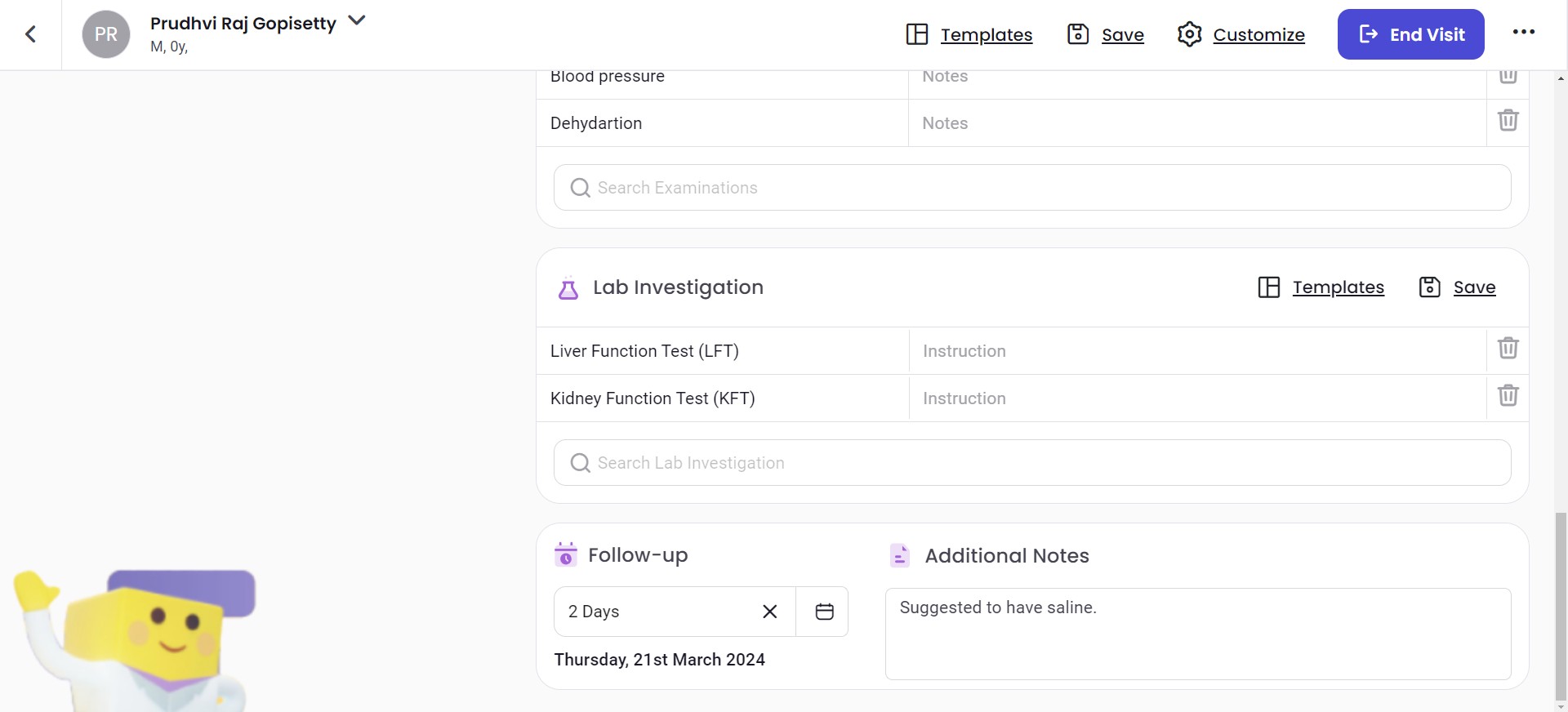Click Save in the top header
Viewport: 1568px width, 712px height.
(1107, 34)
